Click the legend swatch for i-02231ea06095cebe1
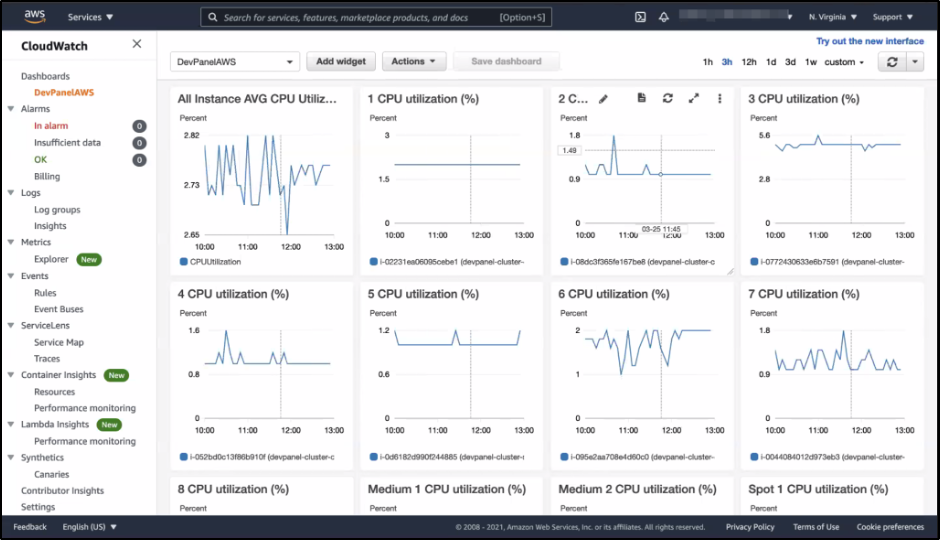 [x=373, y=261]
